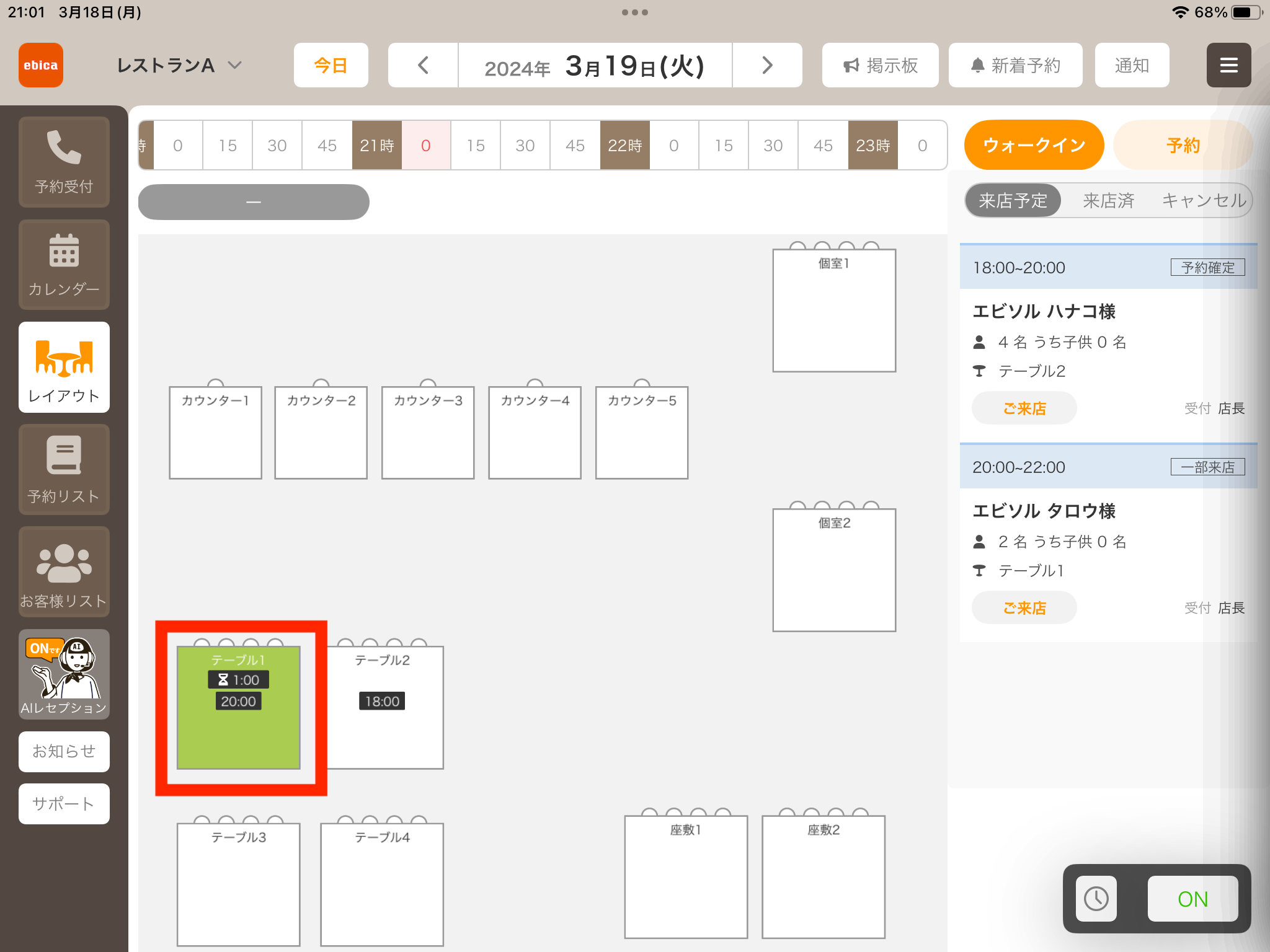Switch list filter to 来店済
This screenshot has width=1270, height=952.
(1108, 200)
